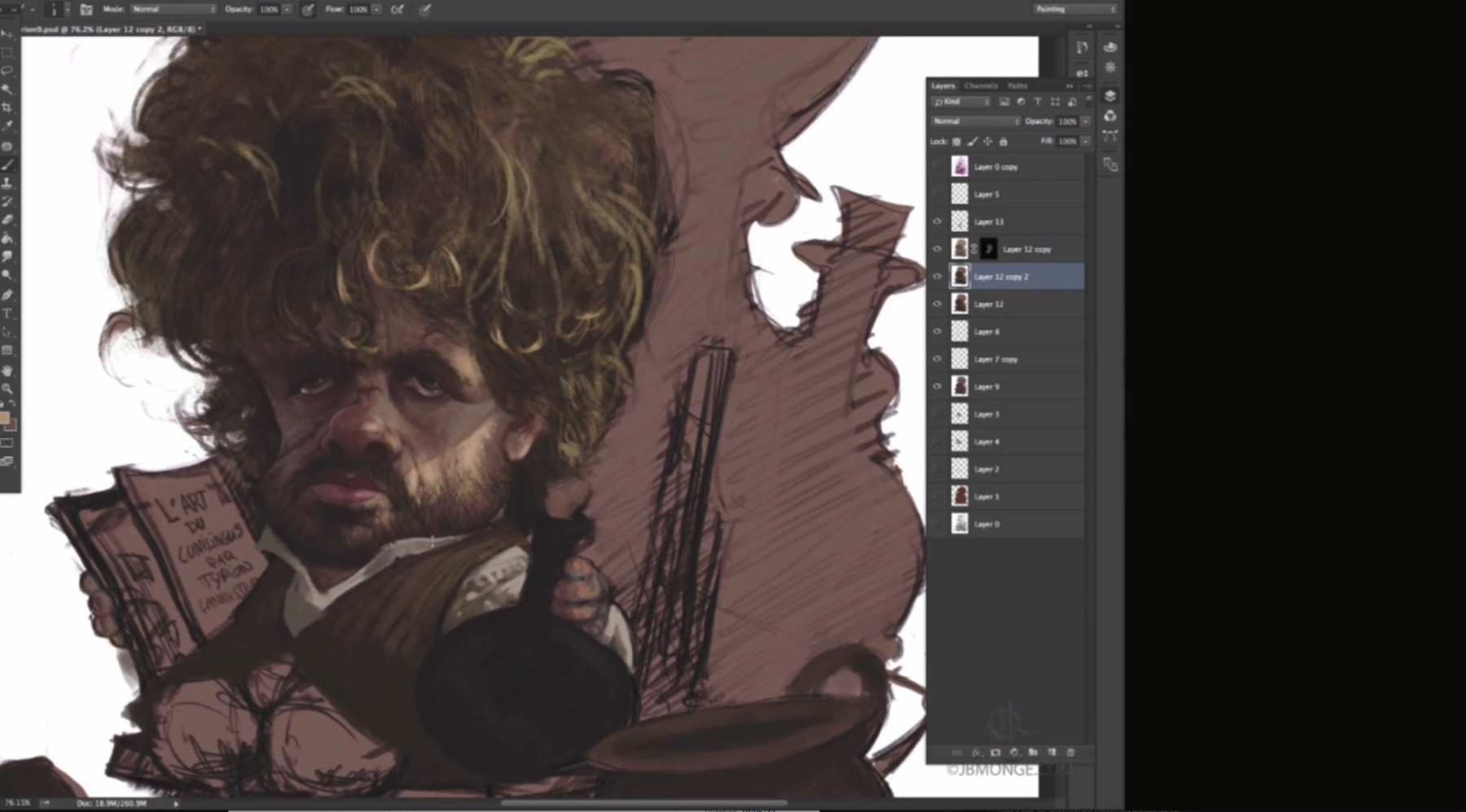Image resolution: width=1466 pixels, height=812 pixels.
Task: Select the Paint Bucket tool
Action: 7,239
